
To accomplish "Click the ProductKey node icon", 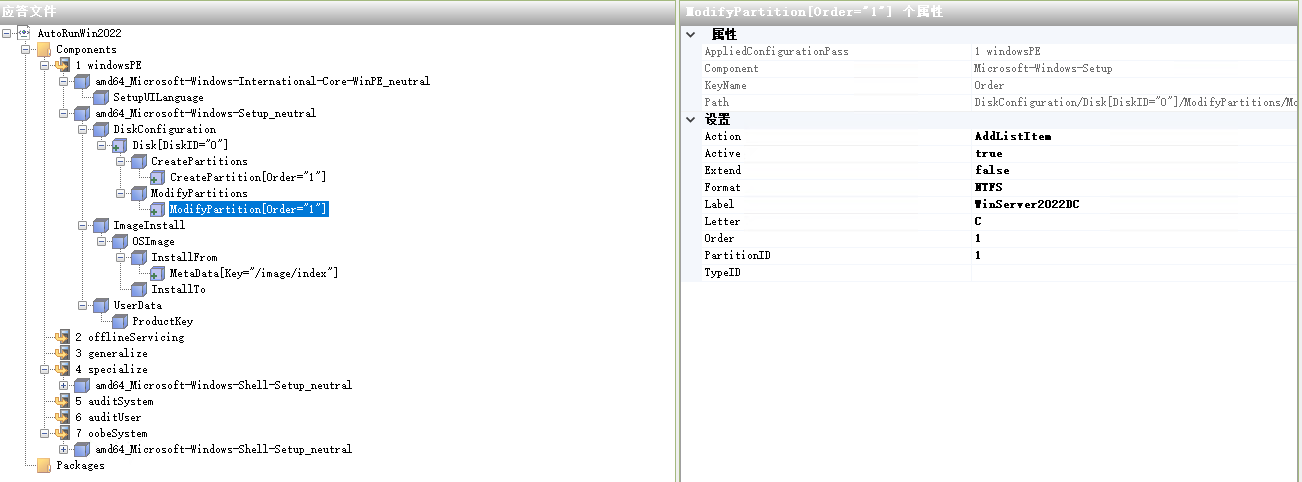I will tap(119, 321).
